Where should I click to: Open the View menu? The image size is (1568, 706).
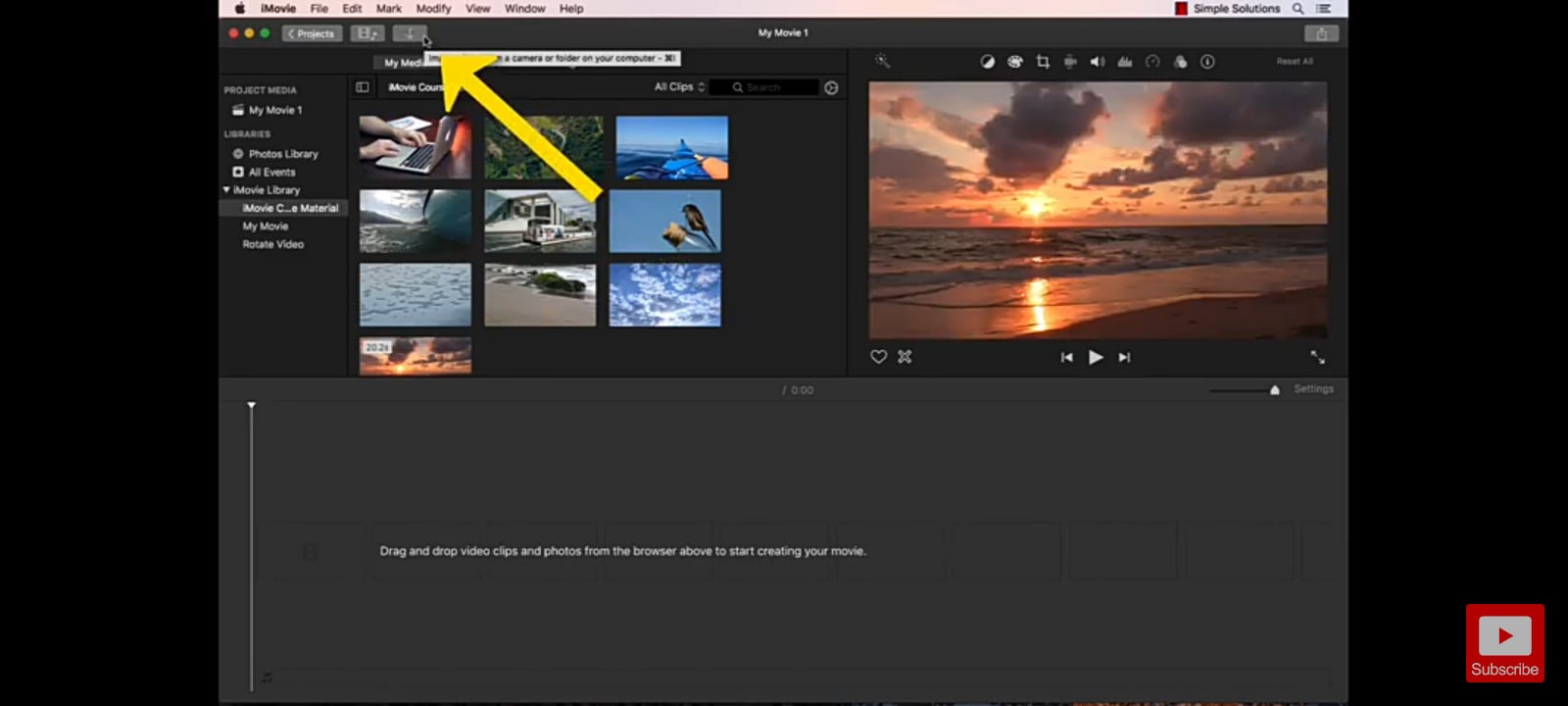coord(477,9)
